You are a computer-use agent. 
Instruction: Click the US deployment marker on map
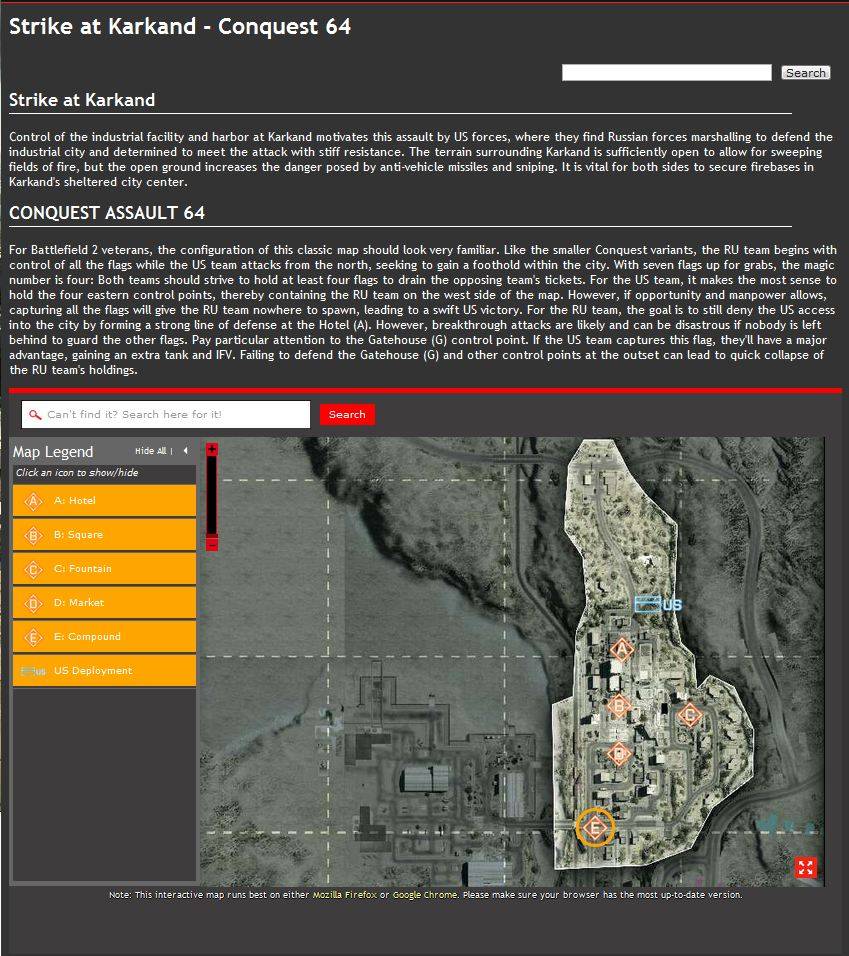[x=658, y=604]
